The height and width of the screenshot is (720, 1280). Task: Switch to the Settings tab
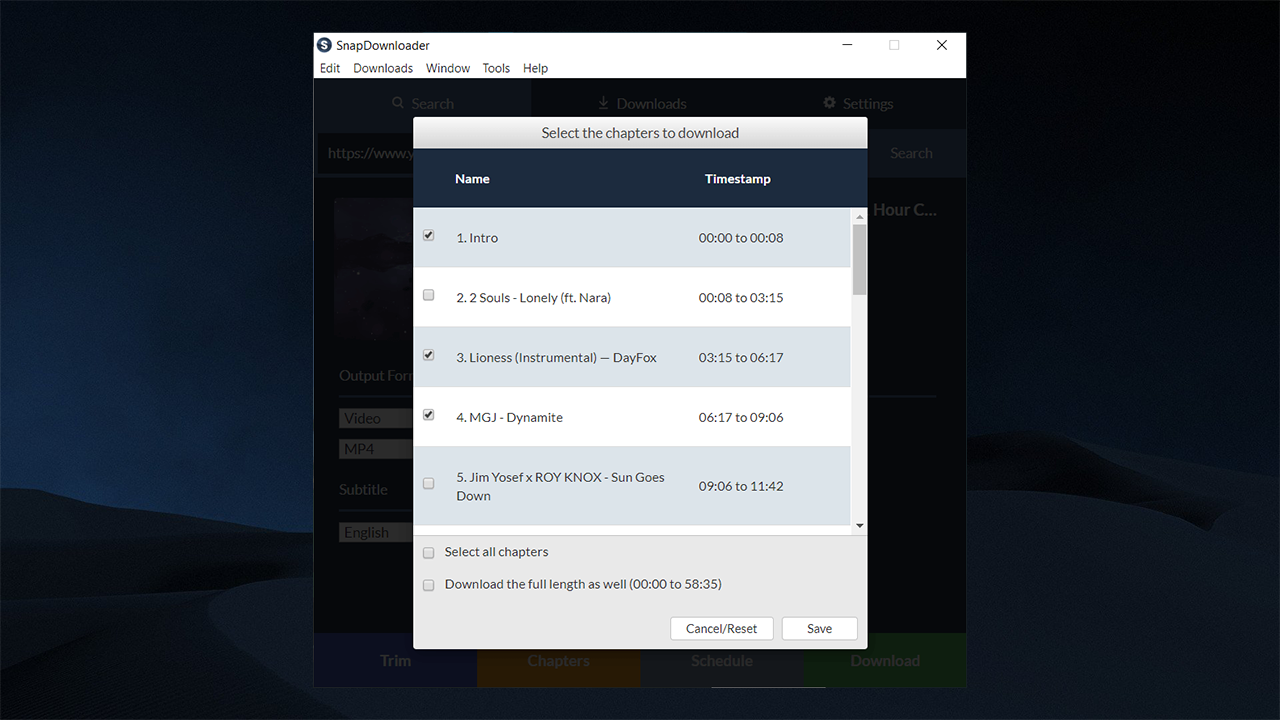click(x=858, y=104)
